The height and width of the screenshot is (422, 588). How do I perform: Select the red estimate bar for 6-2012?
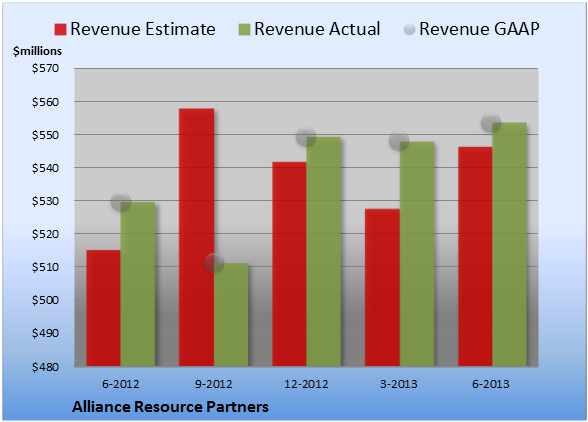[104, 308]
